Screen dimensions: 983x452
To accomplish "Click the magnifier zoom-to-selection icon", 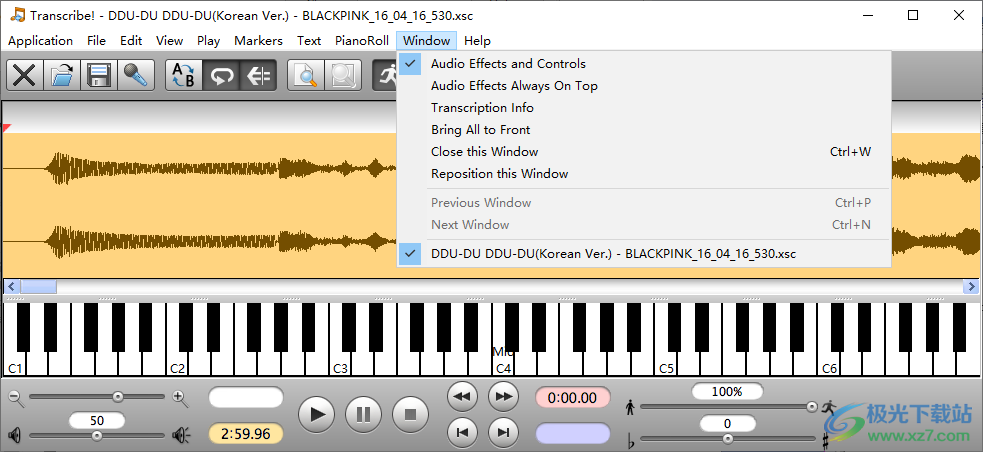I will [306, 76].
